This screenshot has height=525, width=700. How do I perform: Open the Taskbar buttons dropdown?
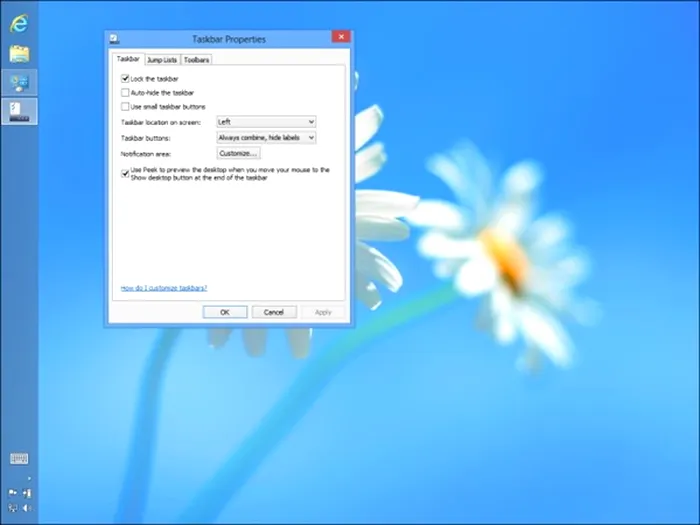266,138
